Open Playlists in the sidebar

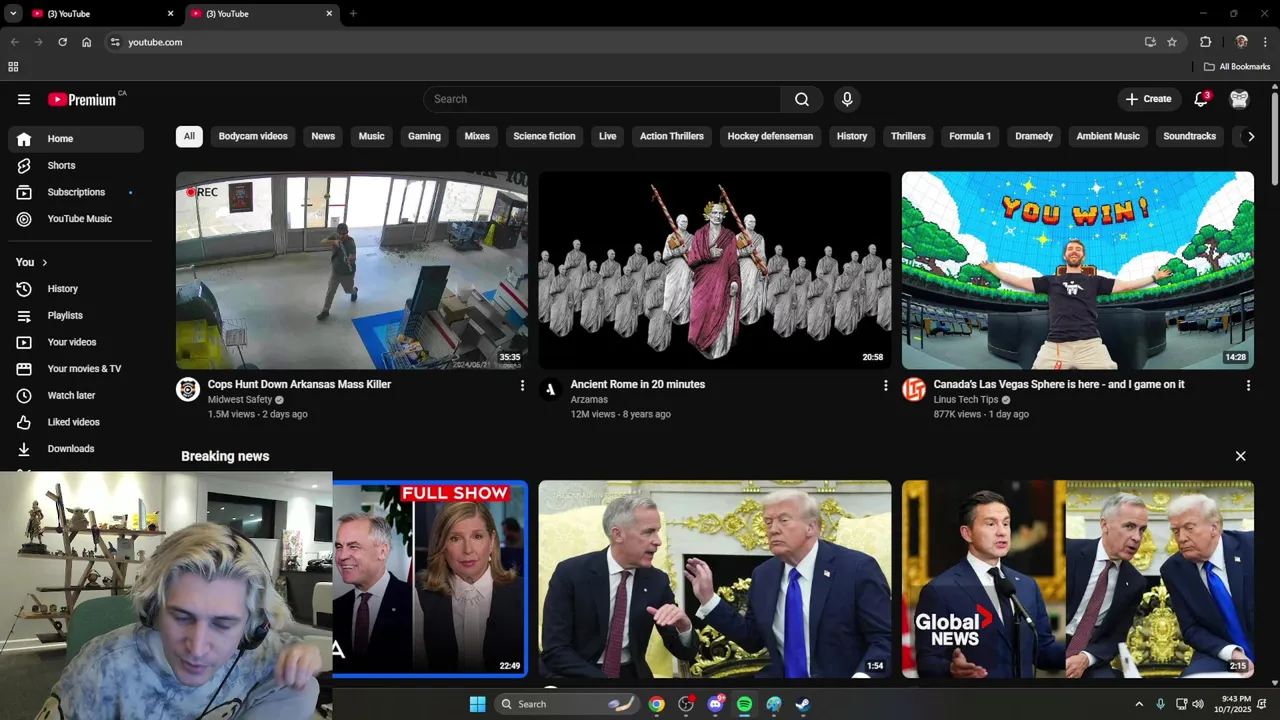point(76,316)
